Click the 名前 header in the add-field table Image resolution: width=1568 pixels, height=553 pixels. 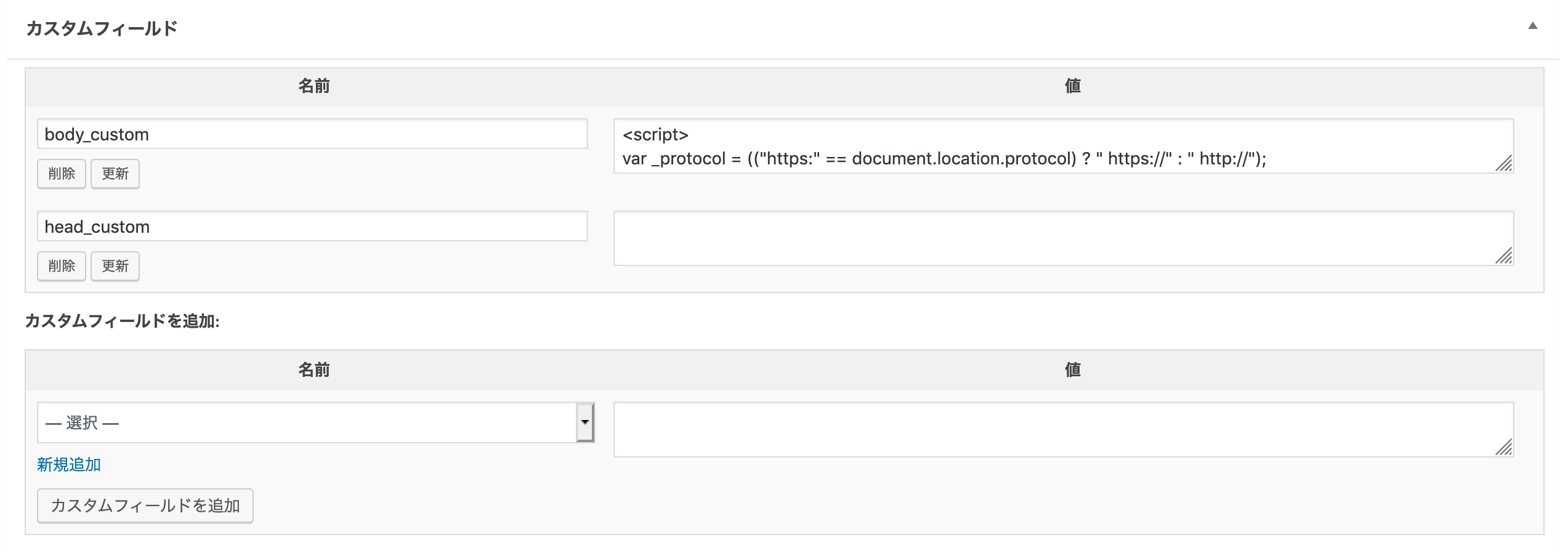(314, 369)
